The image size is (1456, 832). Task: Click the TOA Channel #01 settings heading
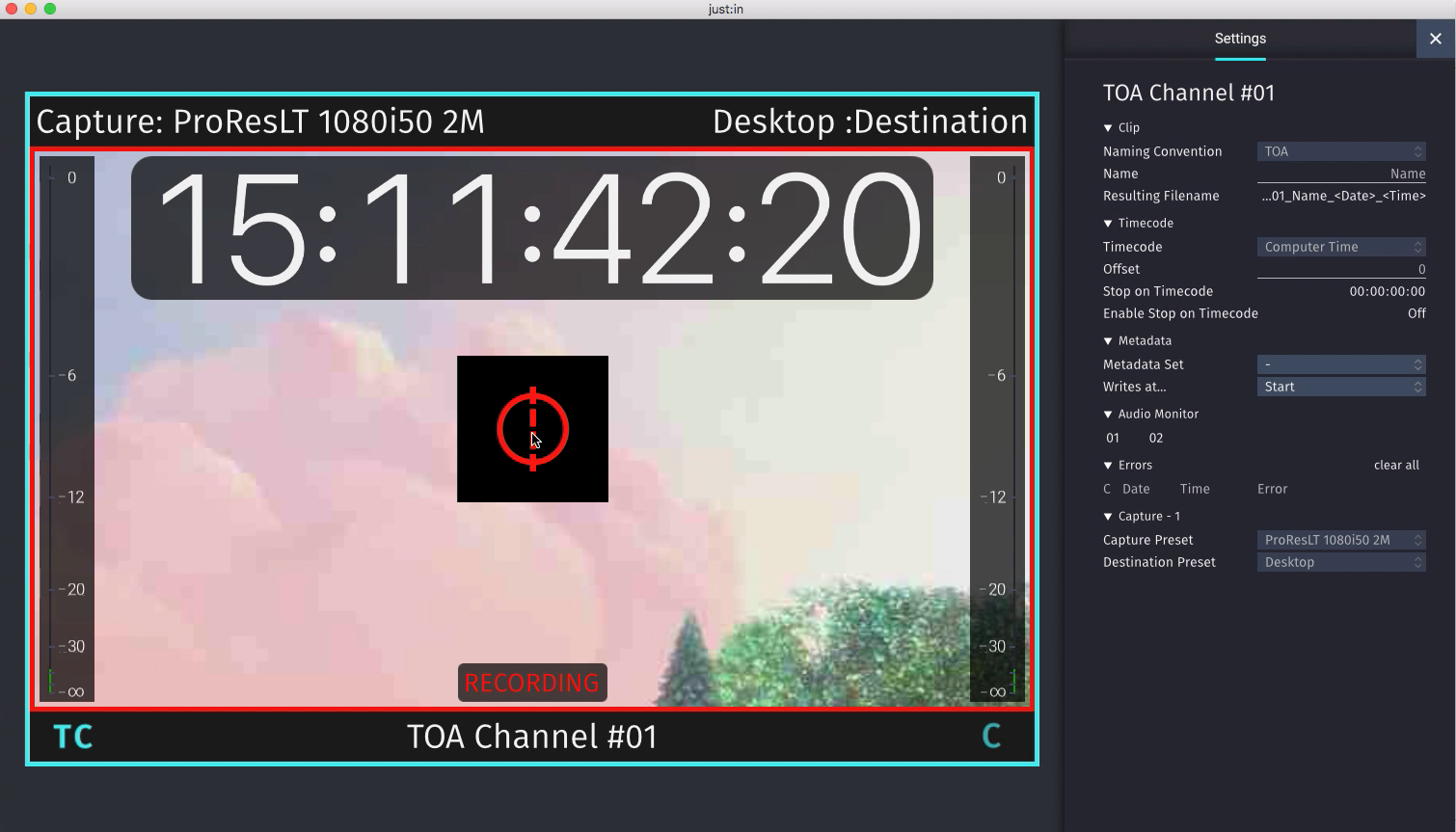[1189, 93]
